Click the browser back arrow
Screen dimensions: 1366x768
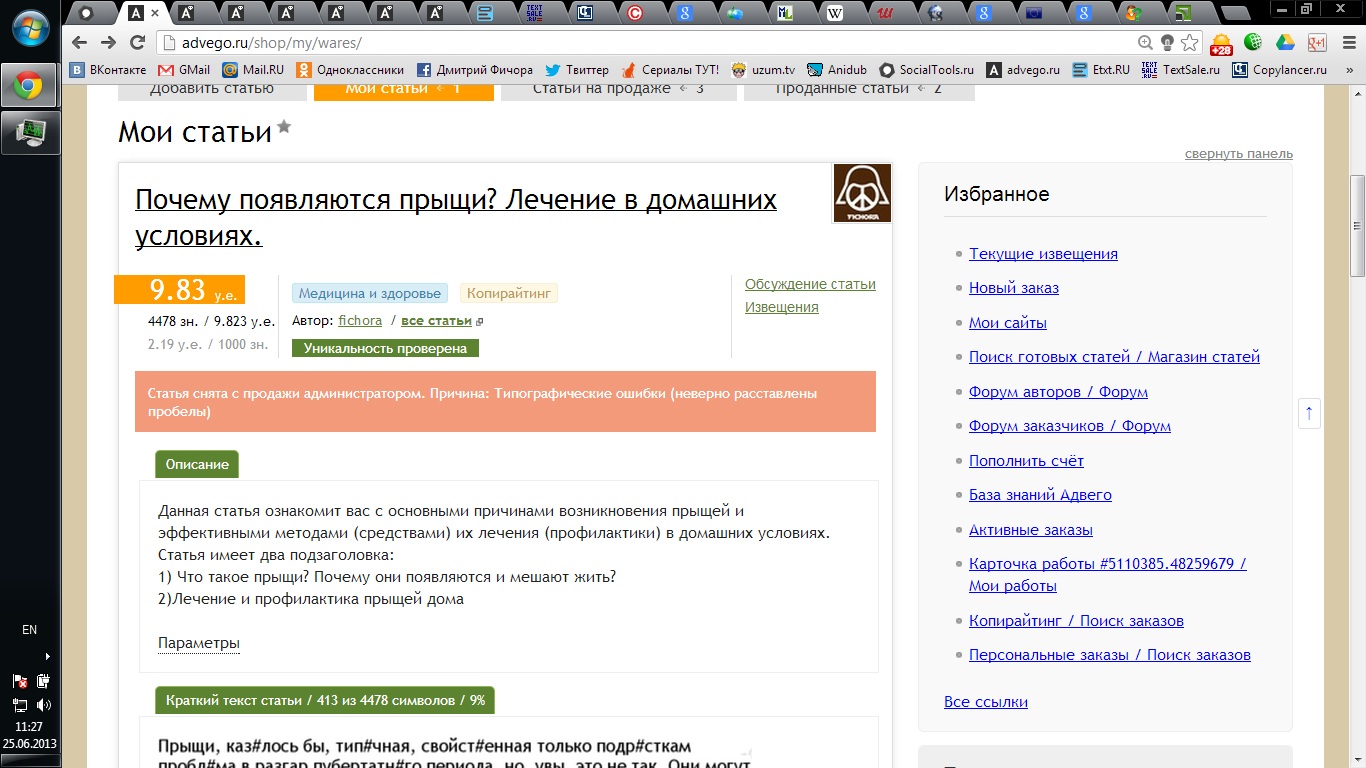(x=80, y=43)
